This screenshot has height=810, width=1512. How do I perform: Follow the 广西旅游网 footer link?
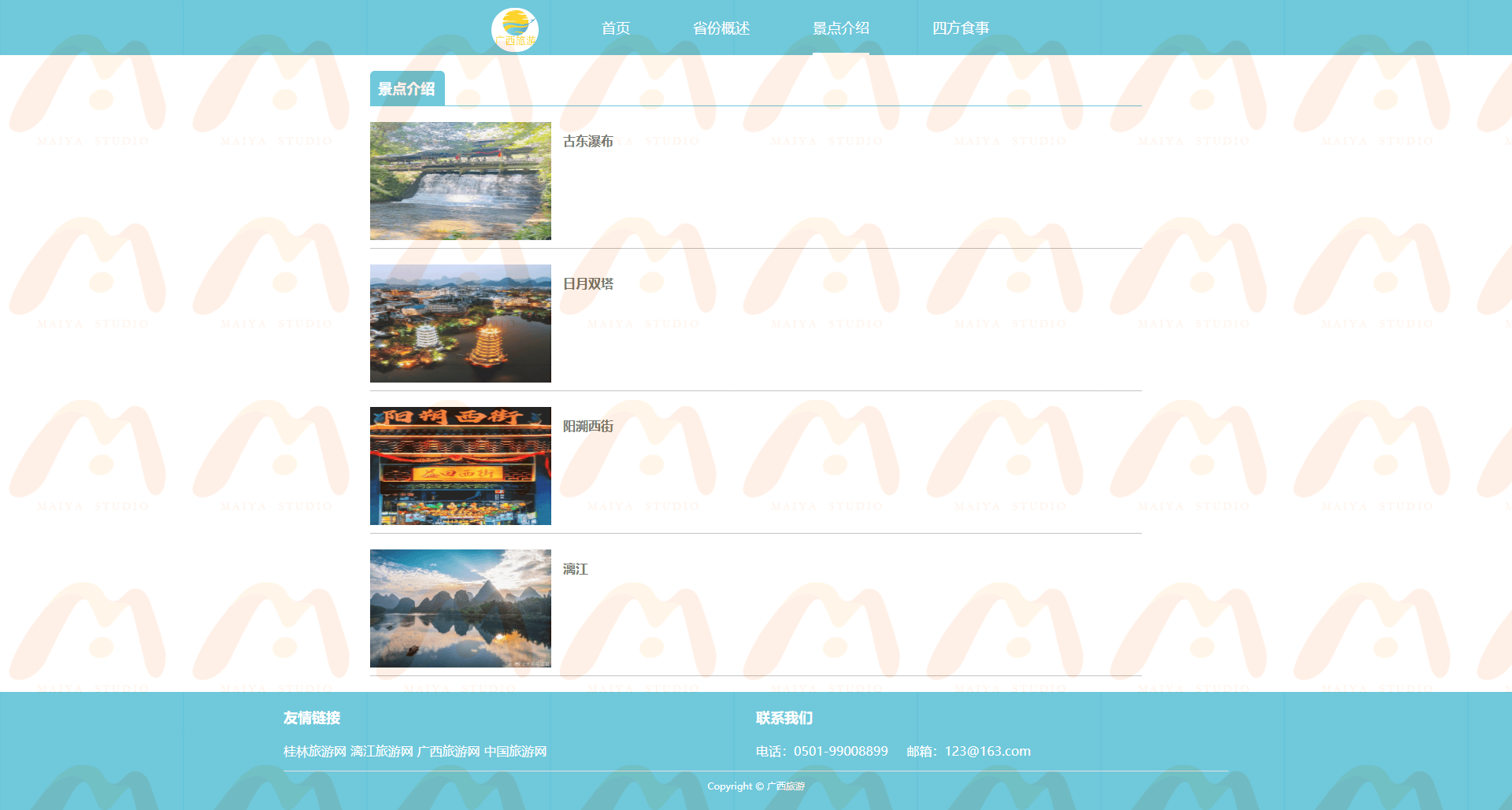[x=448, y=752]
